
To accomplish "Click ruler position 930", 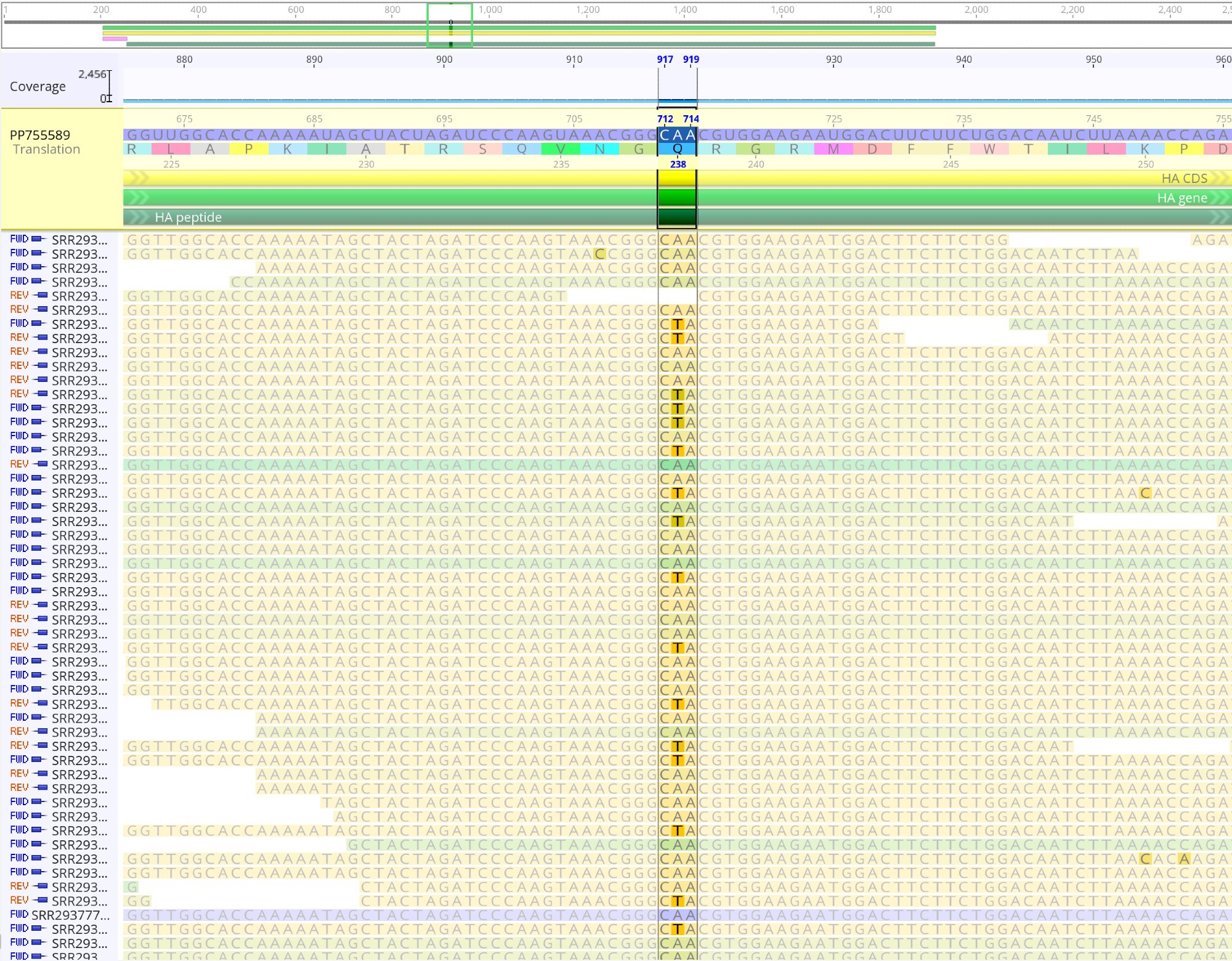I will [x=834, y=59].
